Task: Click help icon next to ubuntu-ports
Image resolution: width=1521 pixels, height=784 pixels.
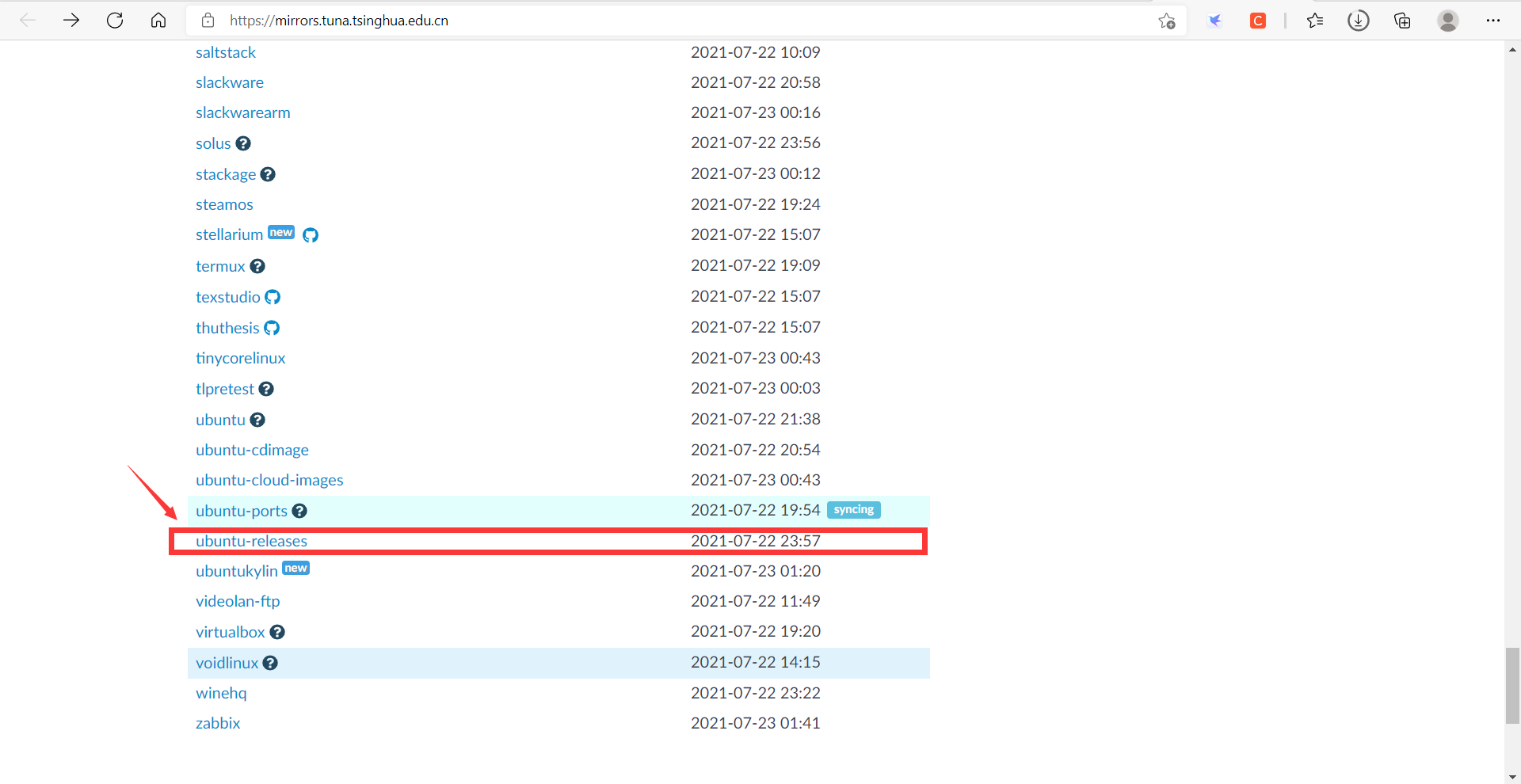Action: click(x=299, y=511)
